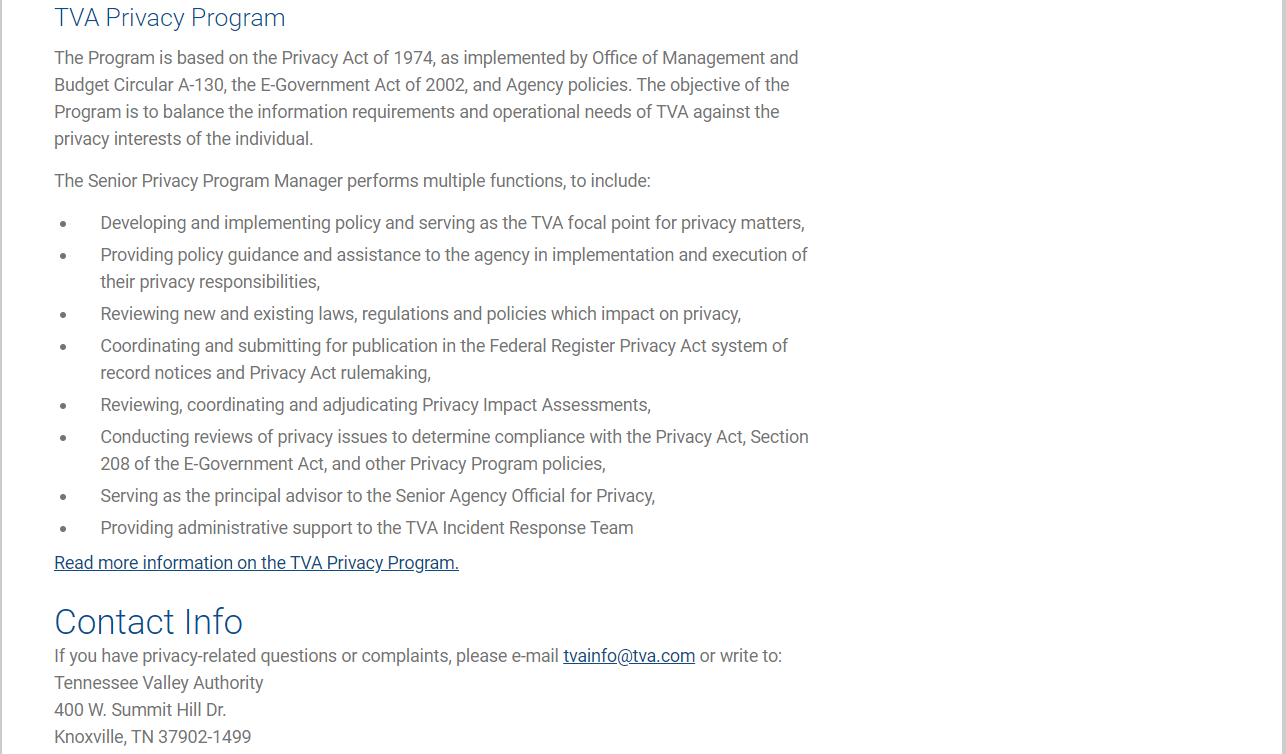The image size is (1286, 754).
Task: Open the 'Read more information on the TVA Privacy Program' link
Action: coord(256,563)
